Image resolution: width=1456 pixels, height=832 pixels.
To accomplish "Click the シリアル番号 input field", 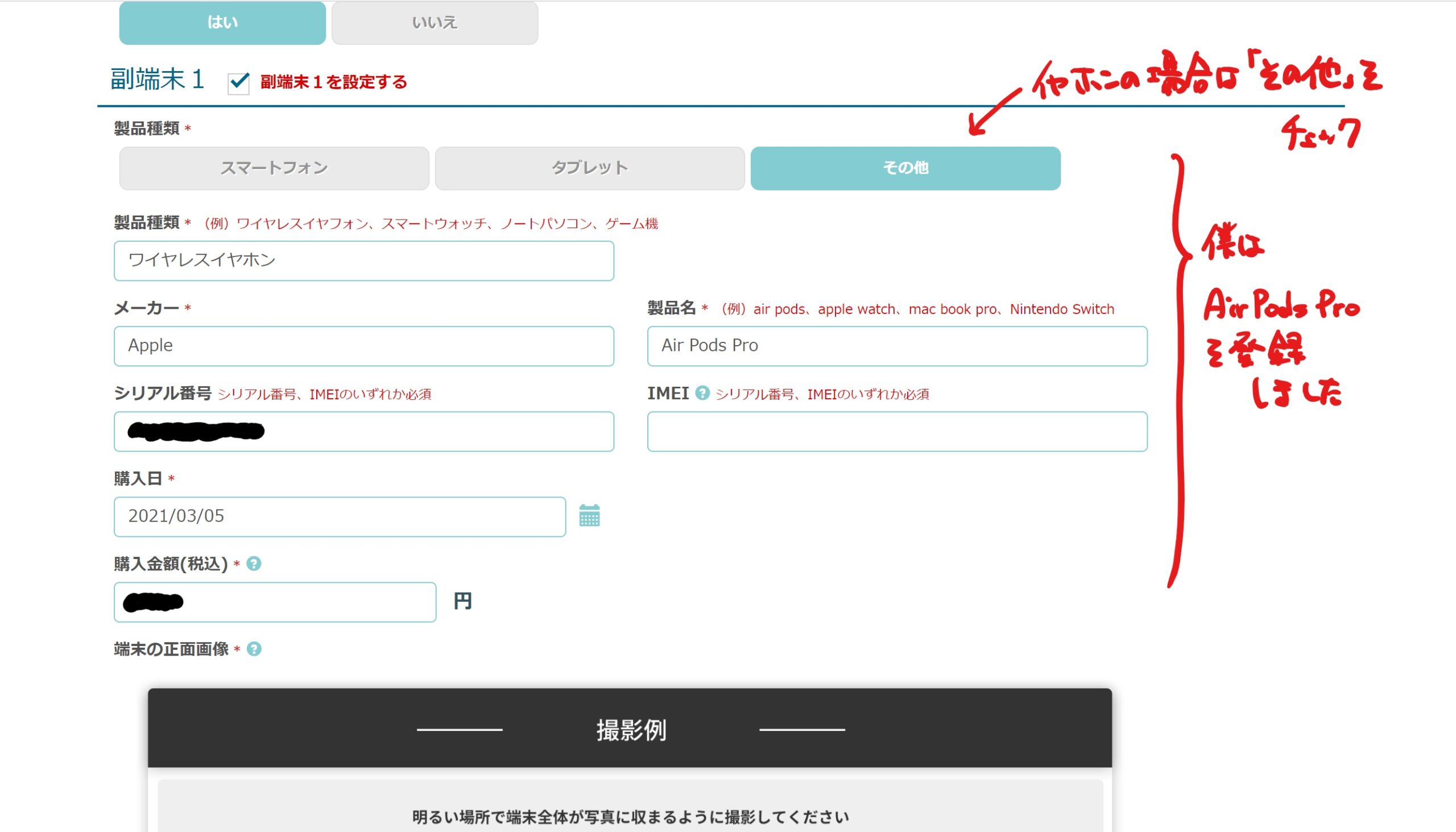I will coord(364,432).
